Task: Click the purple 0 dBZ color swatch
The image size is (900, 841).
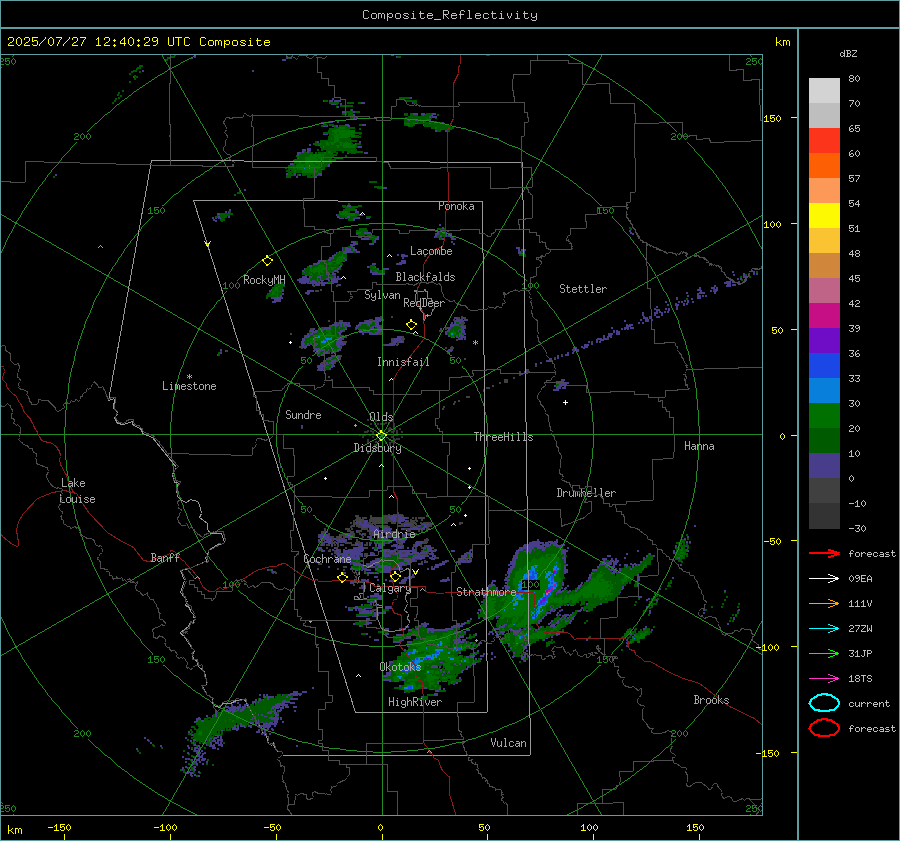Action: 824,466
